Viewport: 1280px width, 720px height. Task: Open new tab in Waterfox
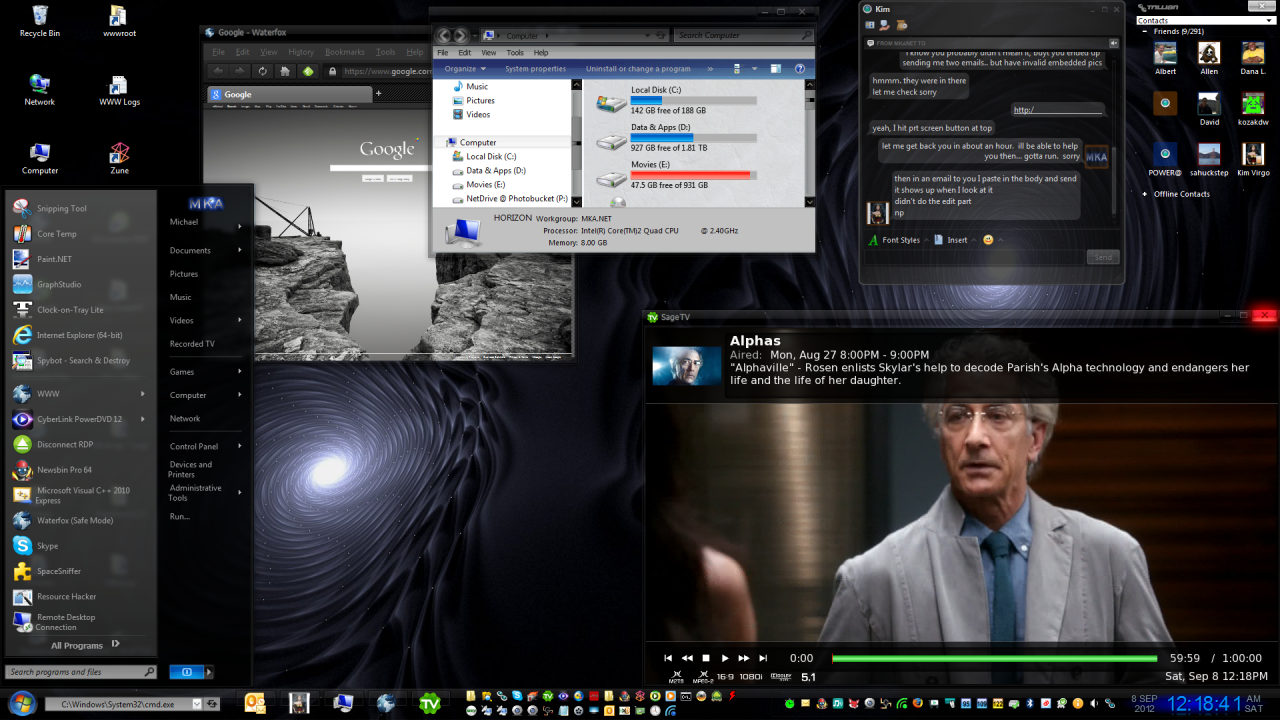coord(380,95)
